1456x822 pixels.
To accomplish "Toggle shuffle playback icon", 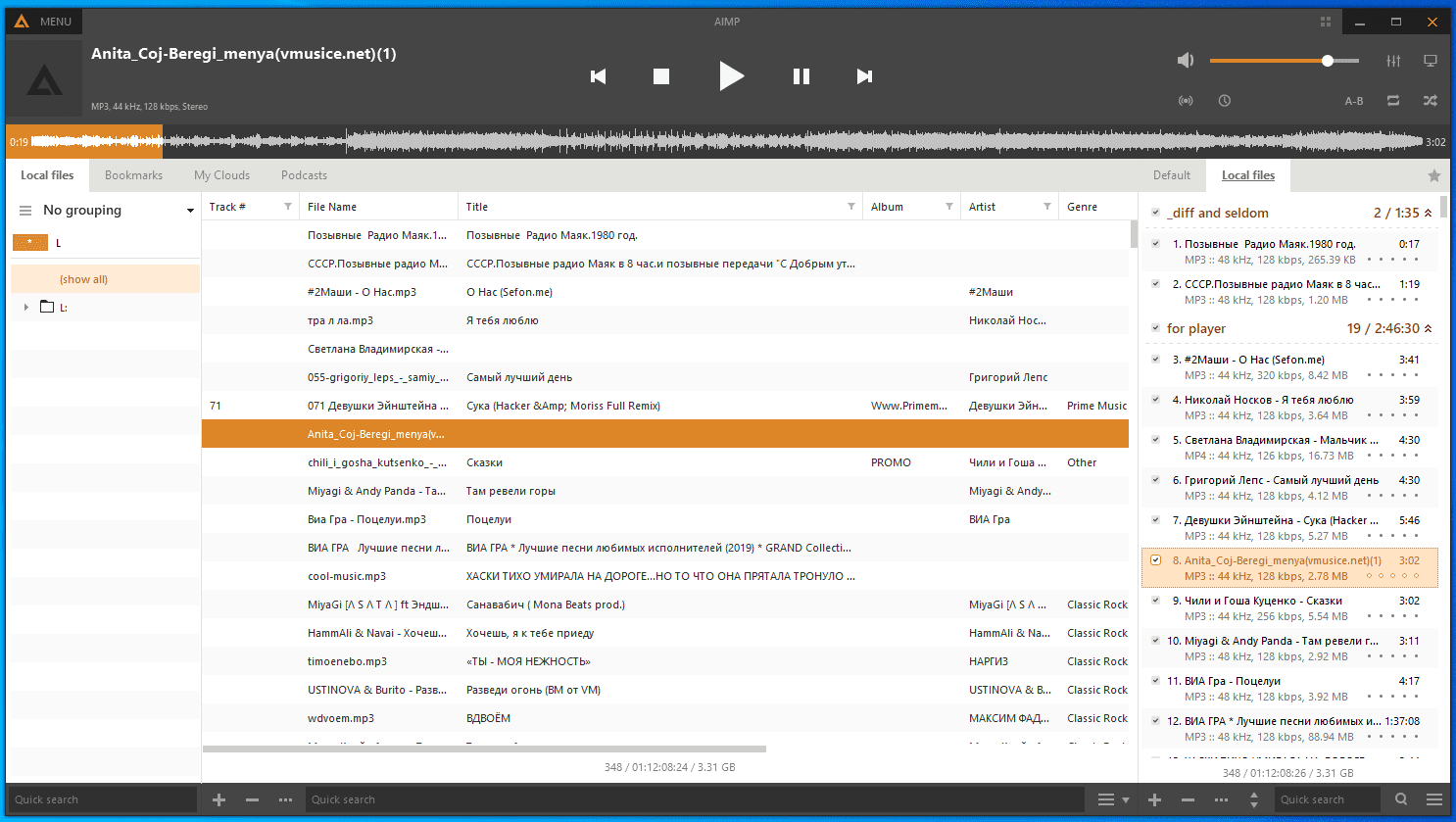I will pyautogui.click(x=1431, y=101).
